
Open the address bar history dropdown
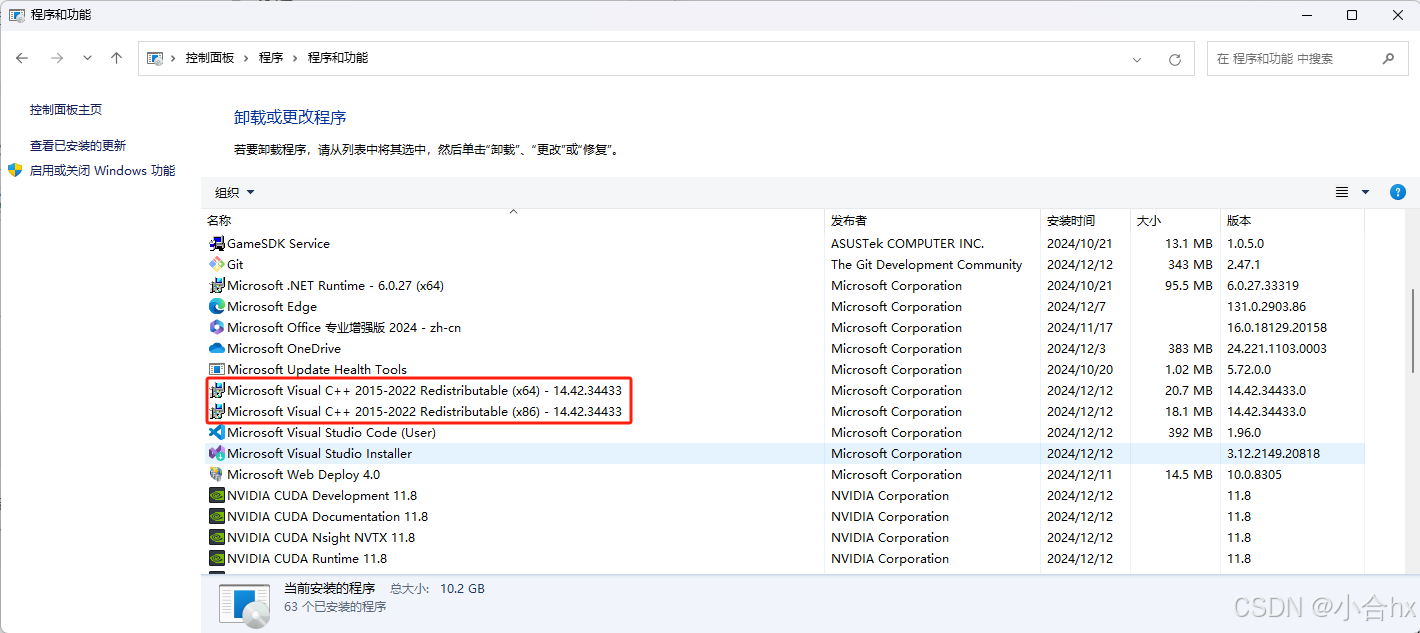point(1137,58)
